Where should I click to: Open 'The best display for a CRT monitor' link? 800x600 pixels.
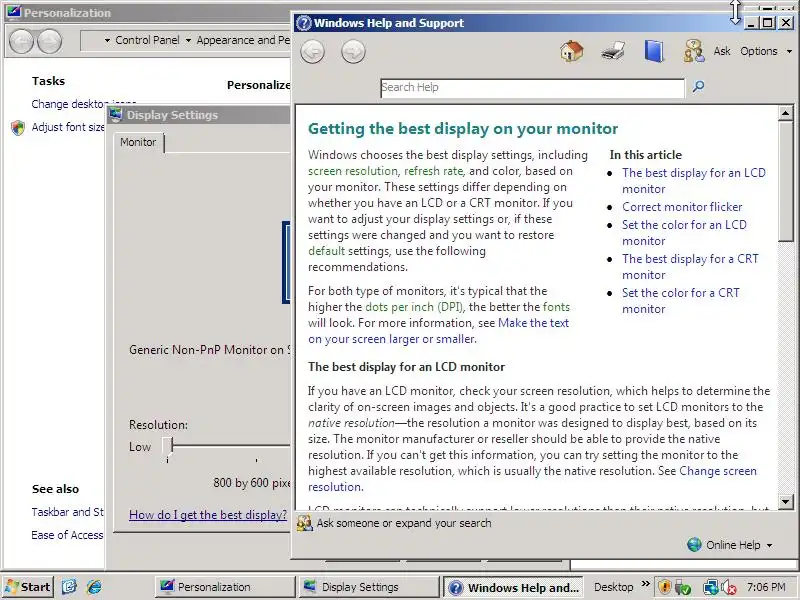[690, 267]
